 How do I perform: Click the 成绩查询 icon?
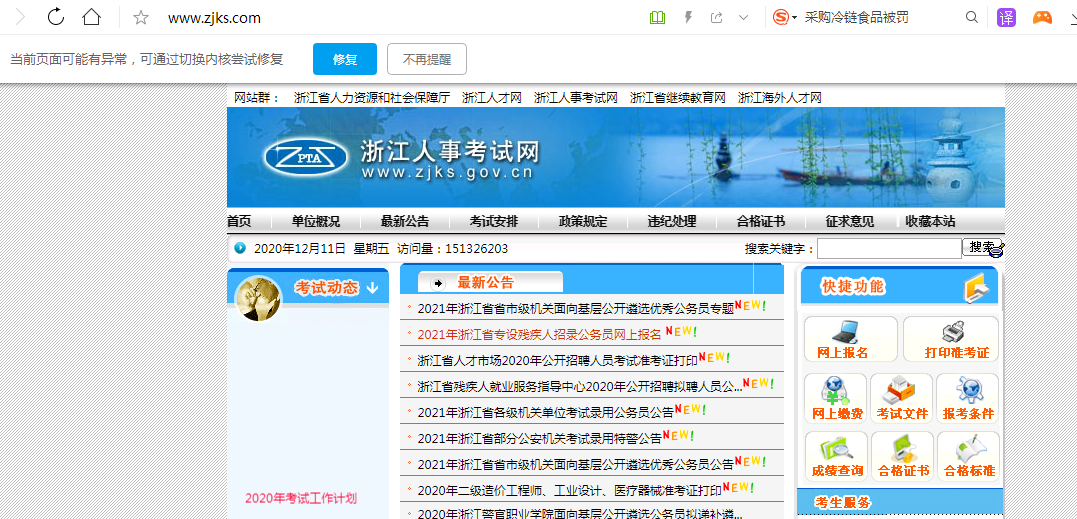(836, 449)
